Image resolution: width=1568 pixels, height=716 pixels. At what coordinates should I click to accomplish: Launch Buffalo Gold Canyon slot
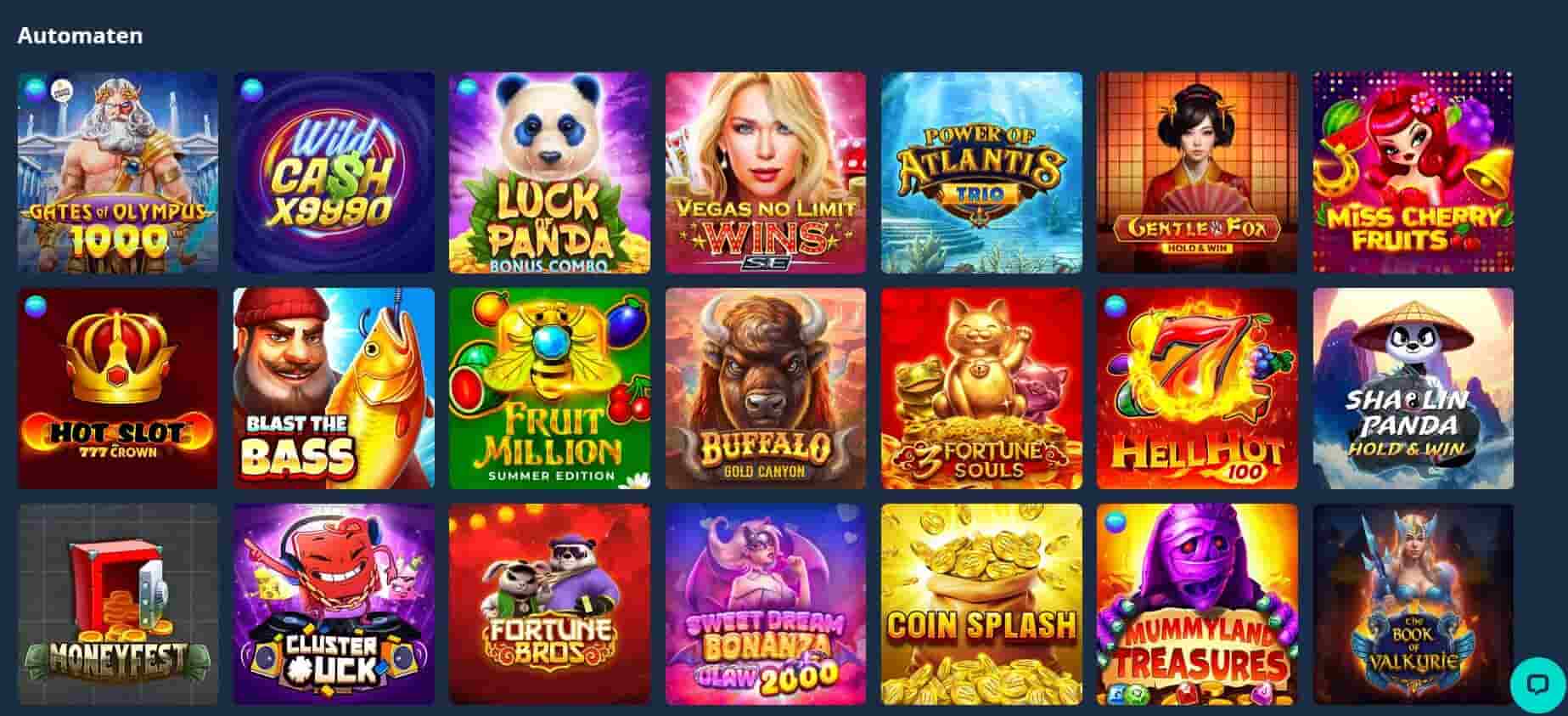pos(766,388)
